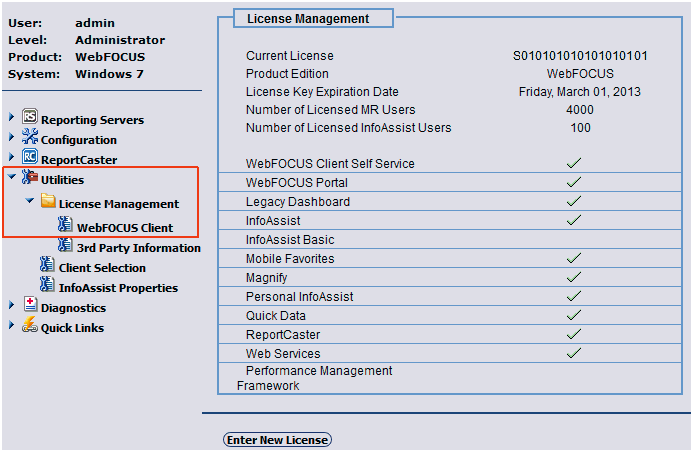This screenshot has height=452, width=693.
Task: Click the ReportCaster RC icon
Action: coord(30,156)
